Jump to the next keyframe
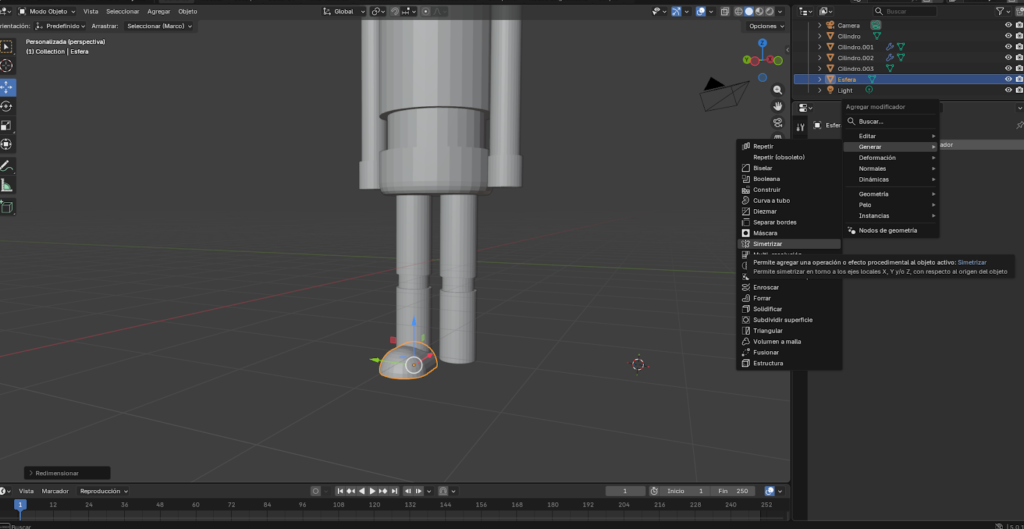1024x529 pixels. click(383, 491)
